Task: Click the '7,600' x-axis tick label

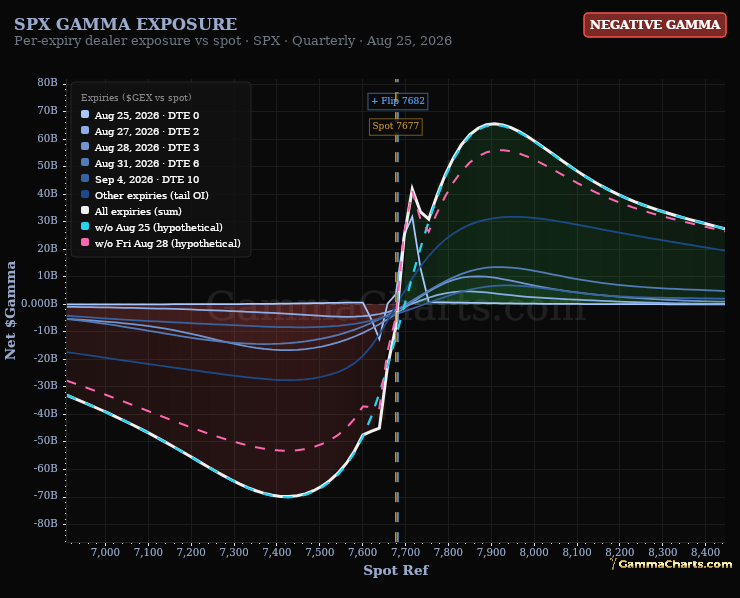Action: pyautogui.click(x=362, y=552)
